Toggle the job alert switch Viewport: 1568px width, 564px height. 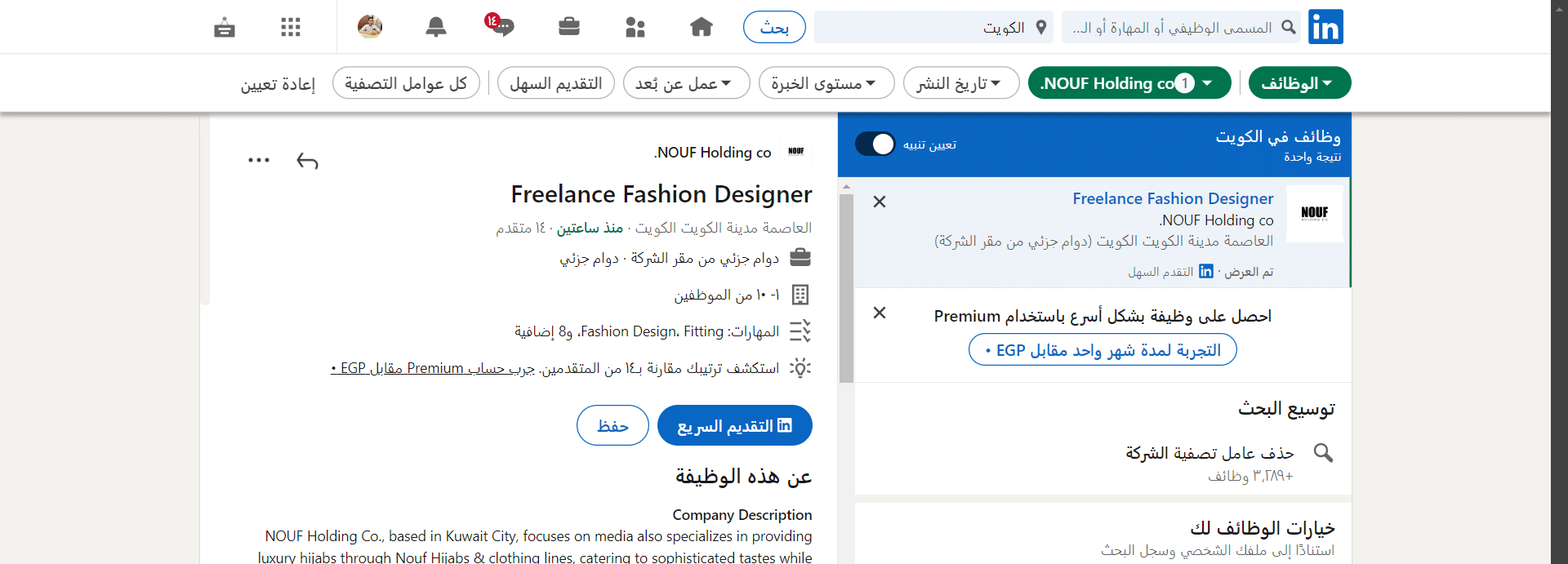tap(875, 144)
